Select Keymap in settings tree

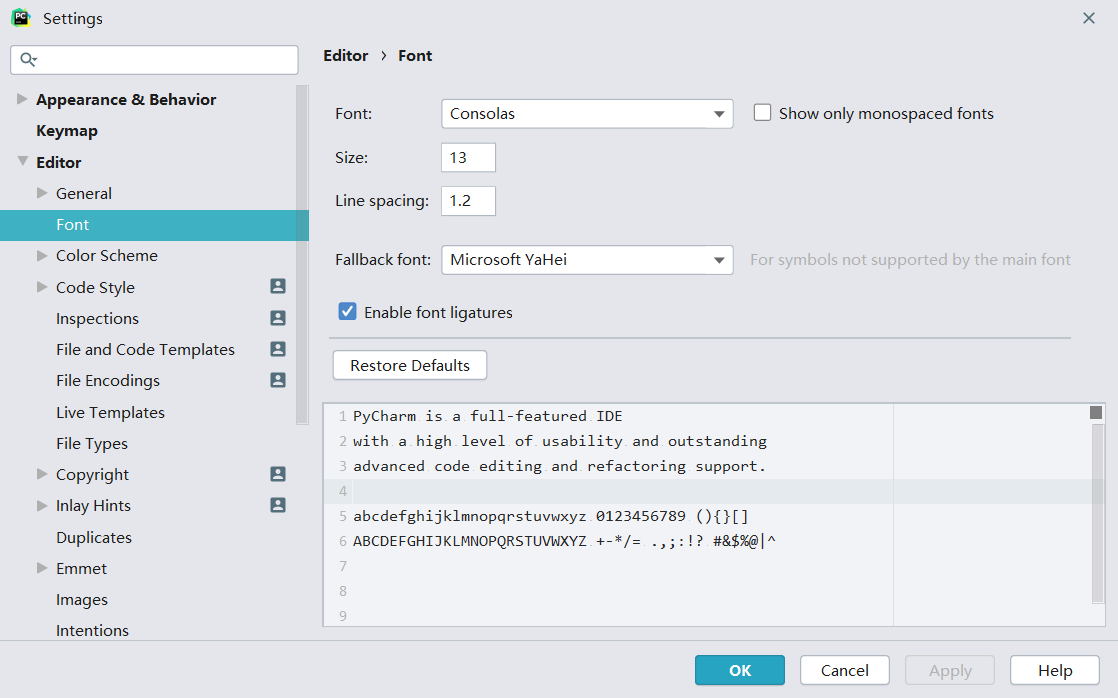67,131
